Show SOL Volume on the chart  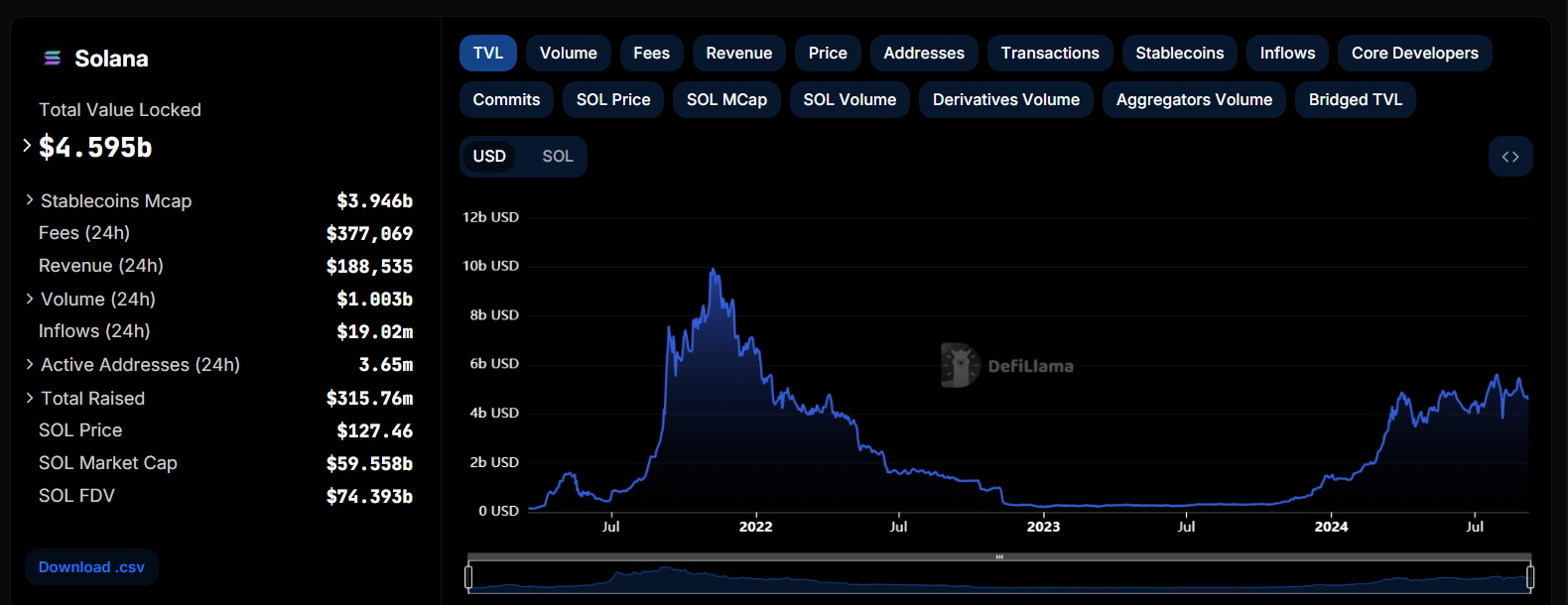pos(849,100)
